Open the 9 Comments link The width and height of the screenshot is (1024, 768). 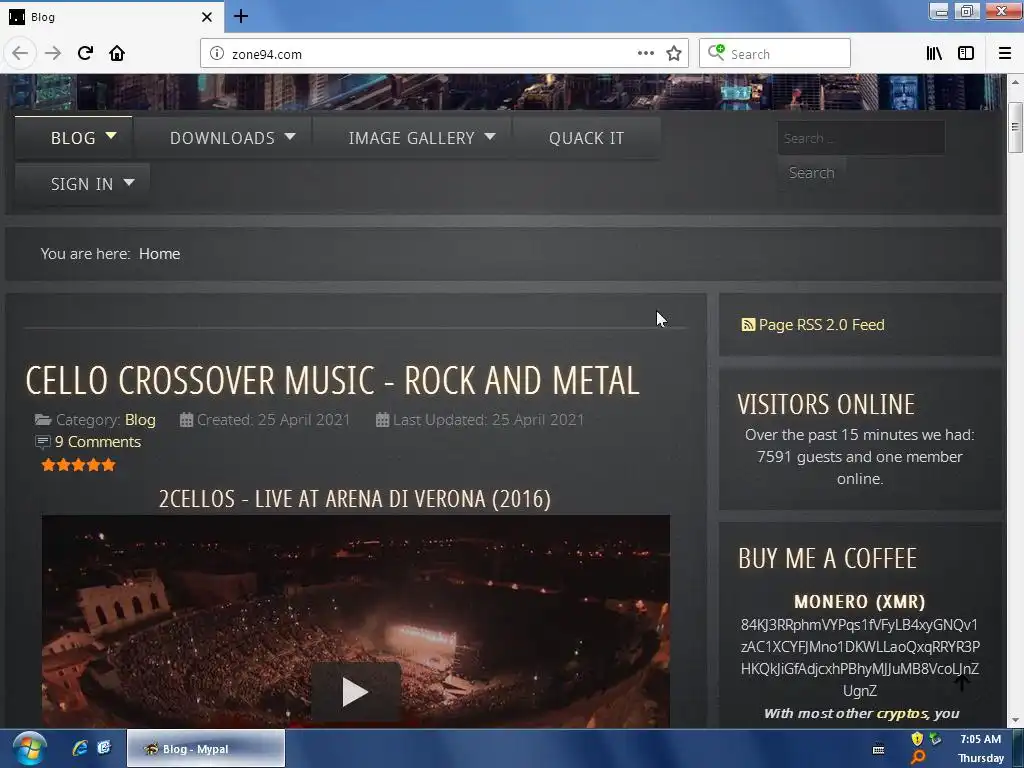(x=98, y=441)
